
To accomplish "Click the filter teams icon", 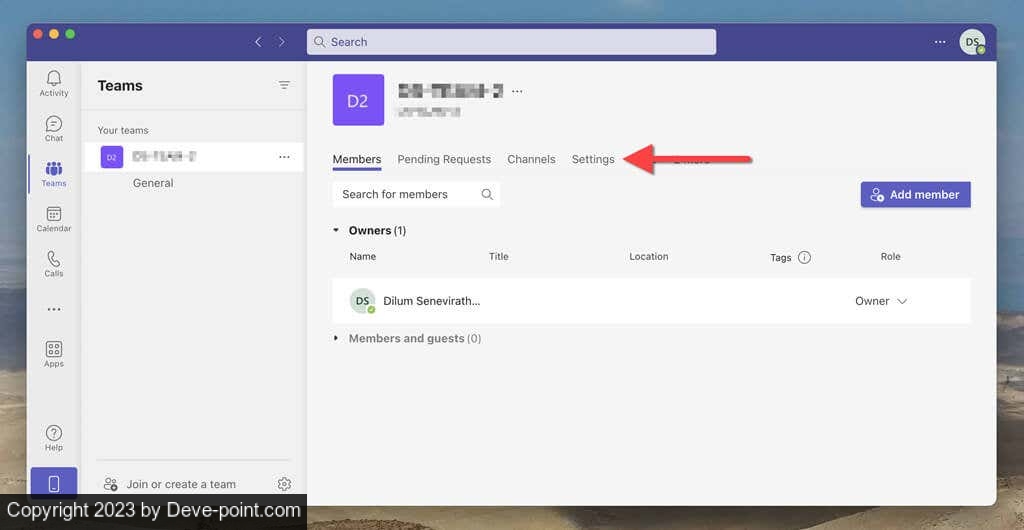I will 284,86.
